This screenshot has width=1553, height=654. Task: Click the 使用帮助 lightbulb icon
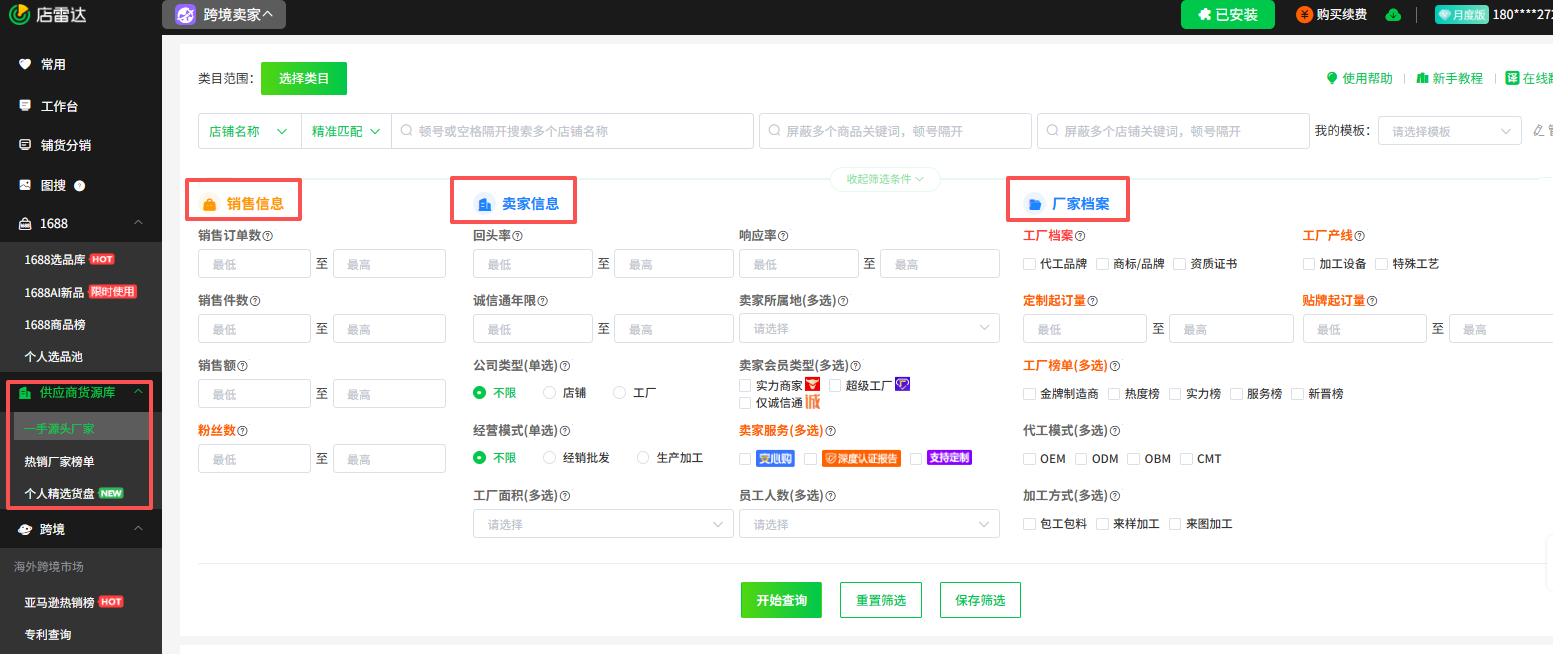[x=1332, y=78]
